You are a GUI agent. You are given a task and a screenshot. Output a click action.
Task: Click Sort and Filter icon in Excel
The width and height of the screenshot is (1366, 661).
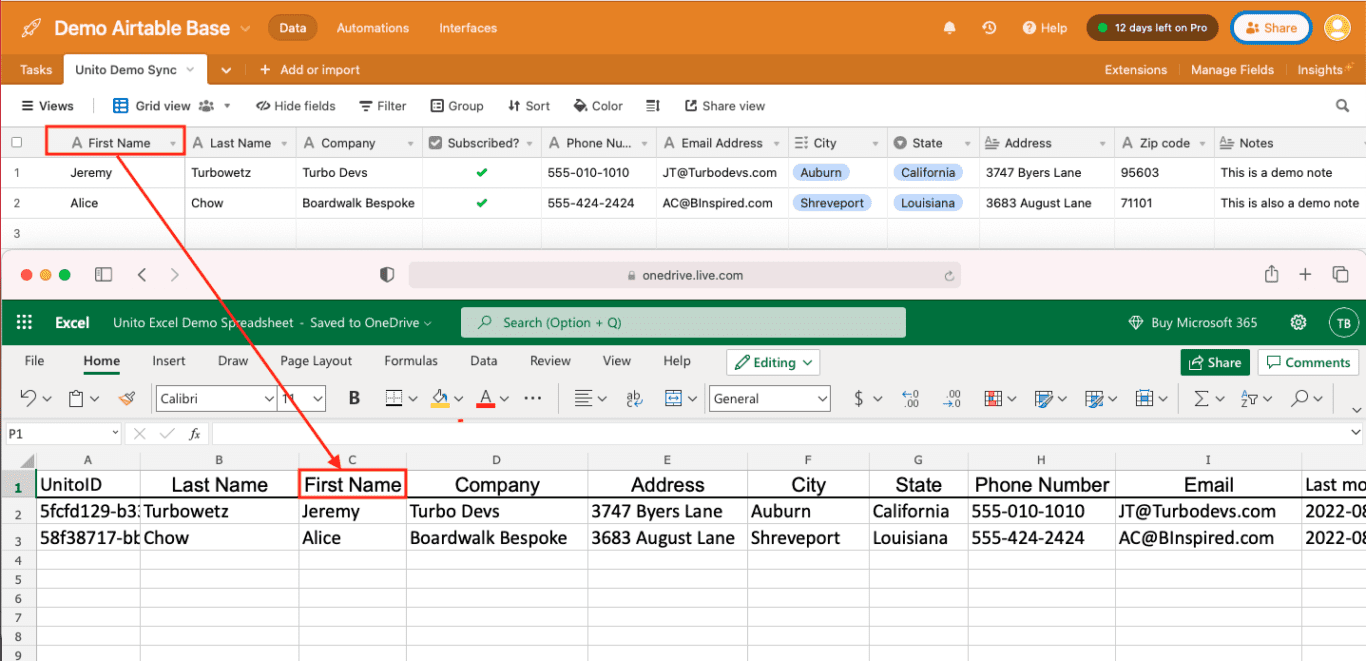tap(1249, 398)
